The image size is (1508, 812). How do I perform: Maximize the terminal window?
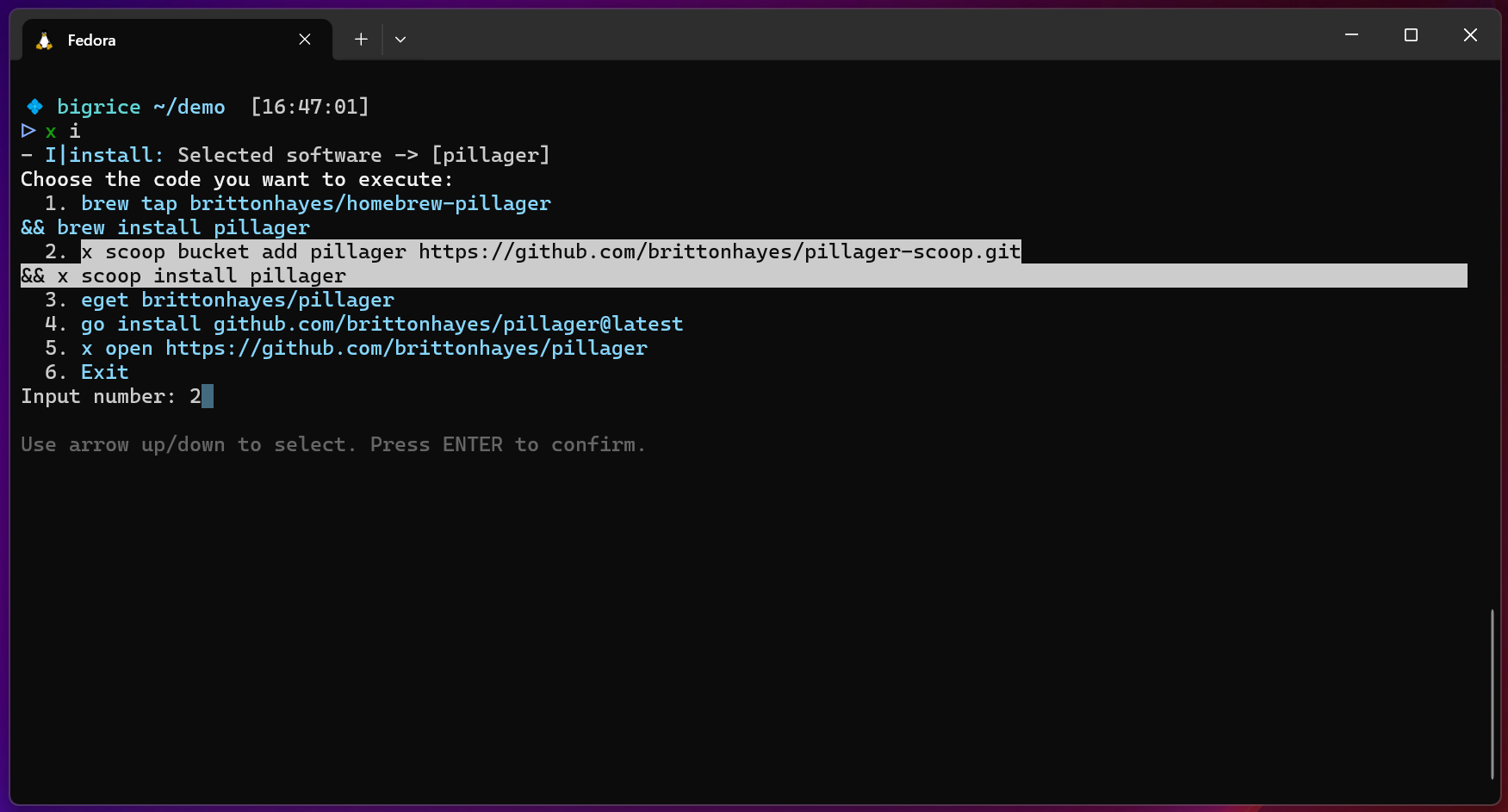[x=1411, y=35]
